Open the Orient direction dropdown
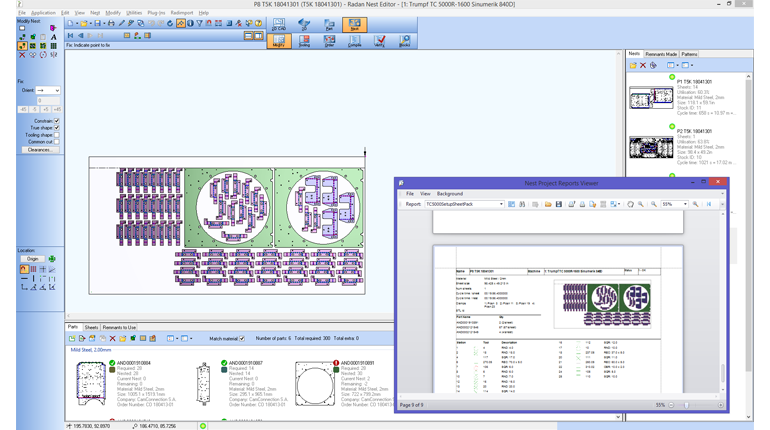This screenshot has width=770, height=430. point(48,90)
